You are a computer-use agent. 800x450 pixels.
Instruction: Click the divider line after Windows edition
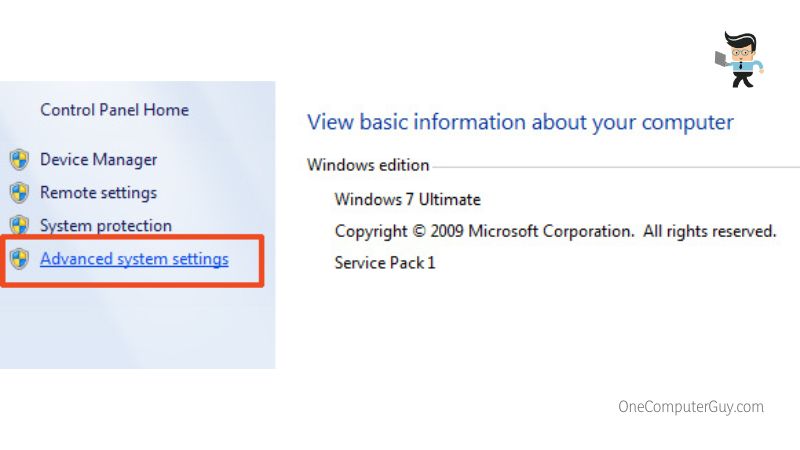click(616, 167)
